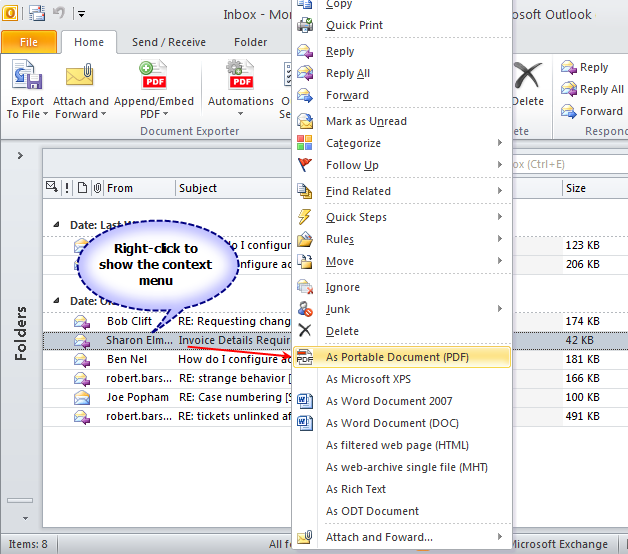Click the Automations gear PDF icon
The width and height of the screenshot is (628, 554).
(x=240, y=74)
